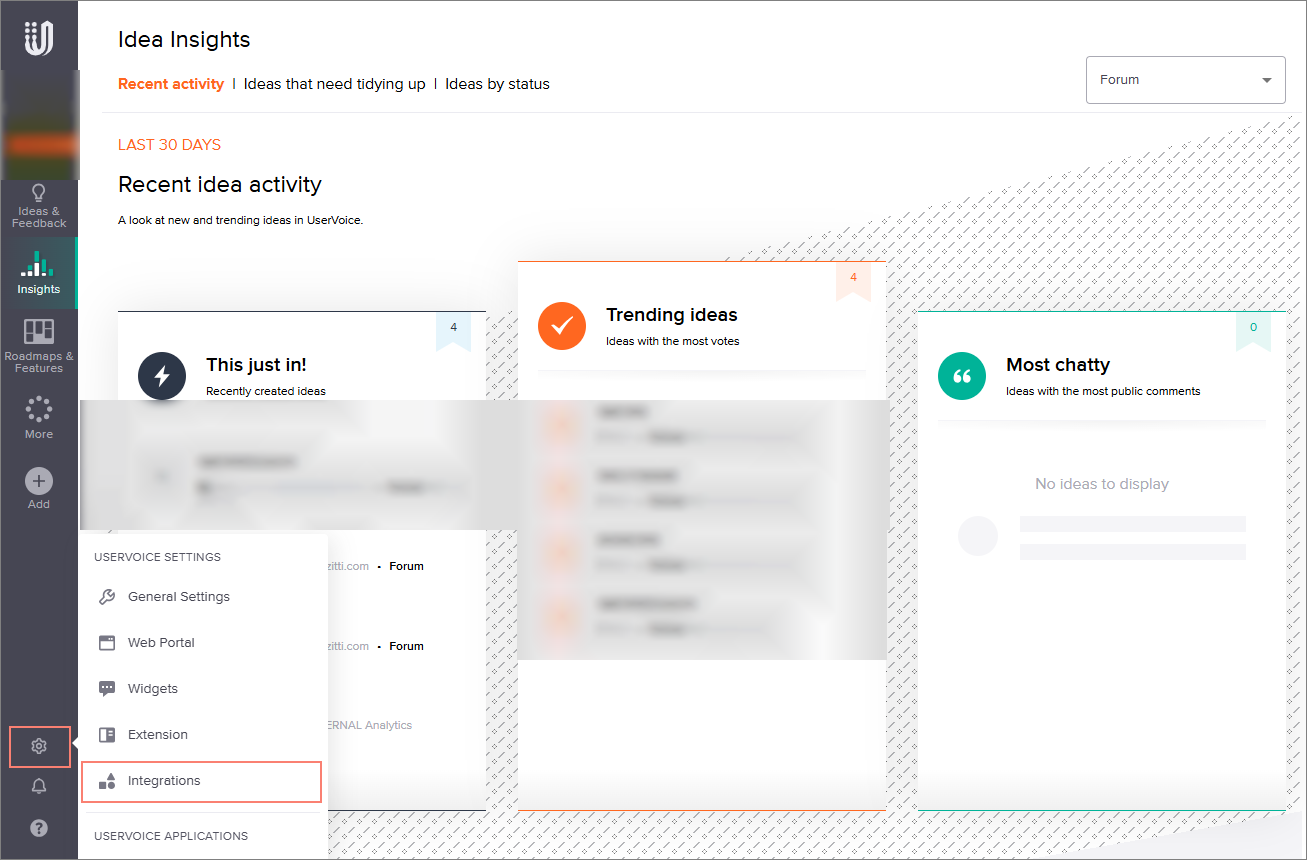Switch to Ideas that need tidying up

click(334, 84)
